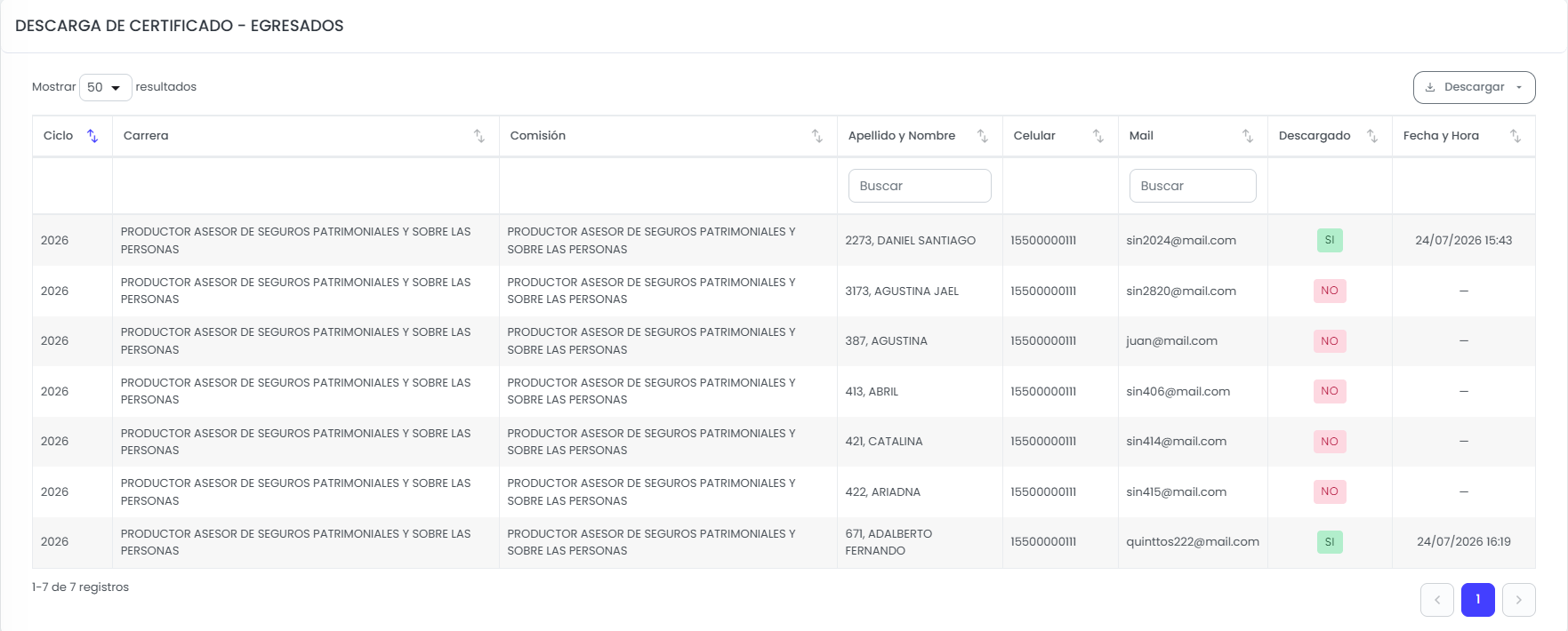1568x631 pixels.
Task: Click email sin2024@mail.com
Action: (x=1181, y=241)
